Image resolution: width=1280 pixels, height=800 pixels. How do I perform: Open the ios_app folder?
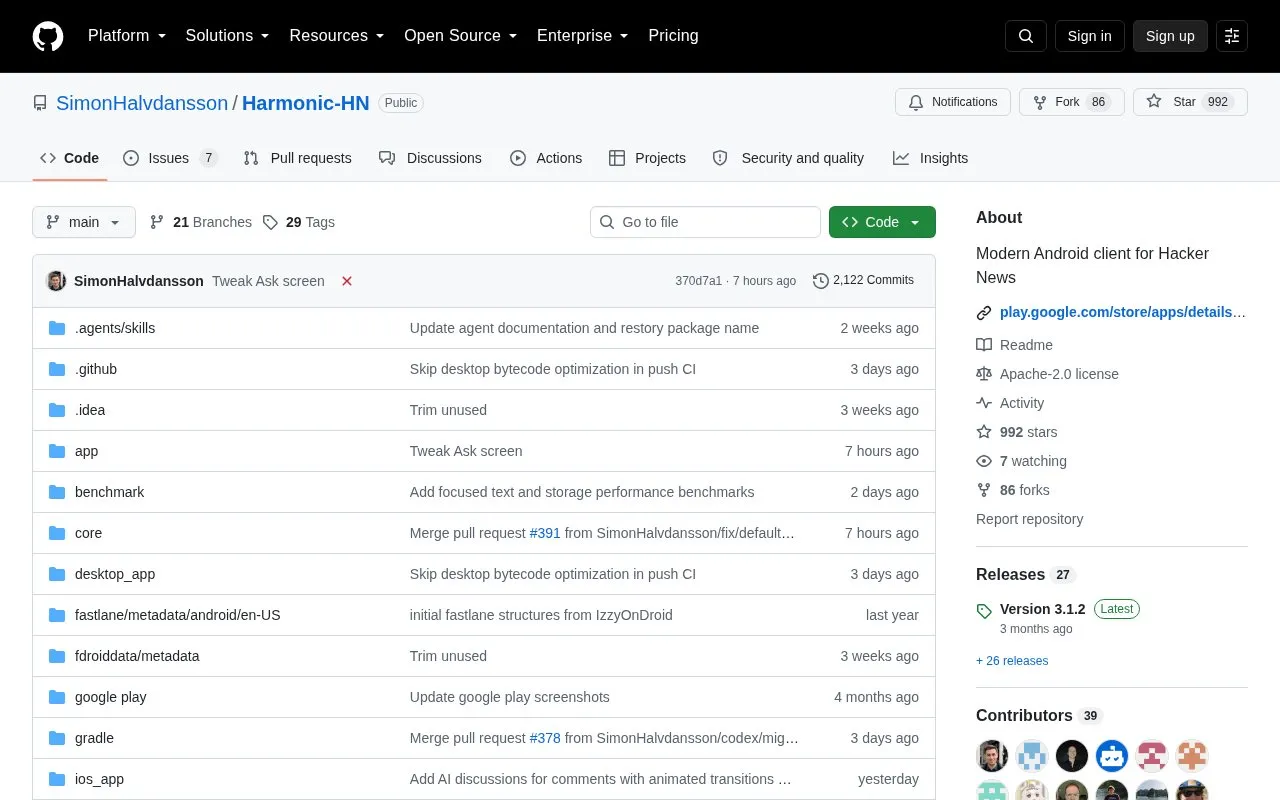click(100, 779)
